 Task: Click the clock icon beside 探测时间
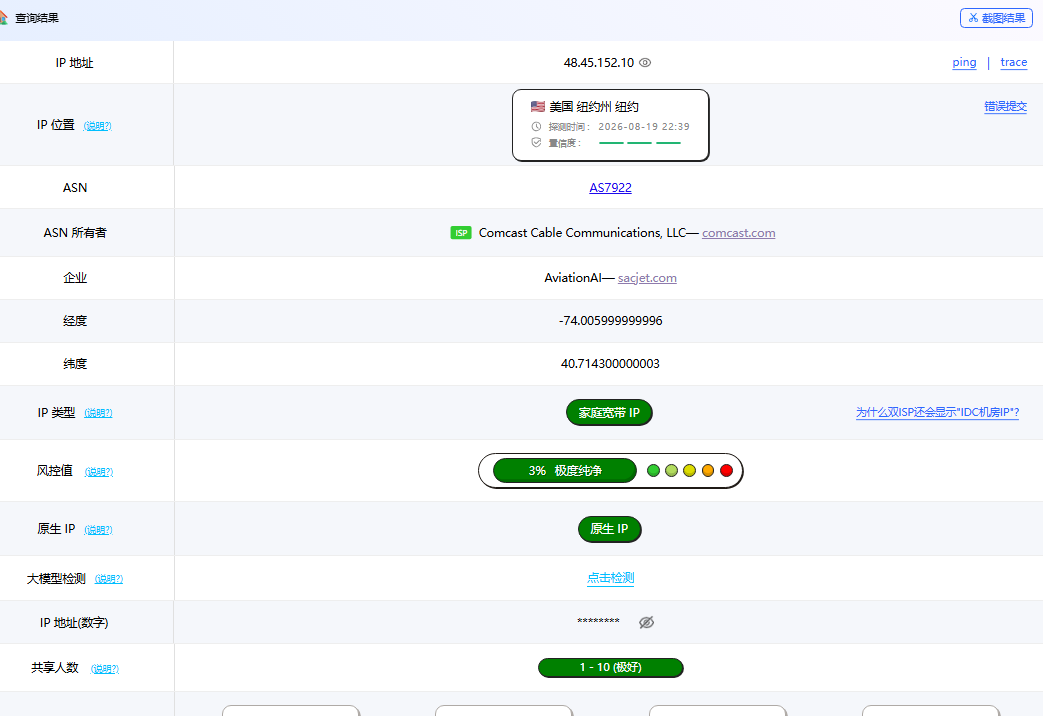click(536, 126)
